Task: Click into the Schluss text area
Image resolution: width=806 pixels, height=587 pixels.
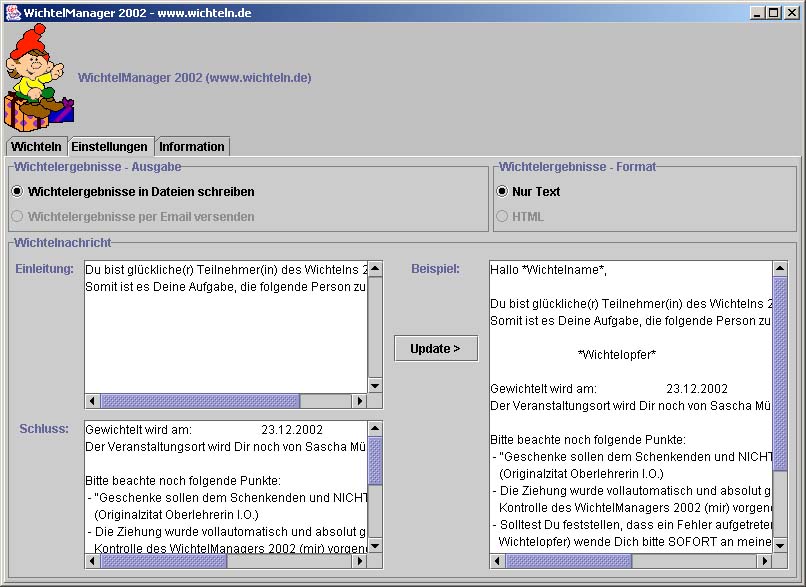Action: pos(226,487)
